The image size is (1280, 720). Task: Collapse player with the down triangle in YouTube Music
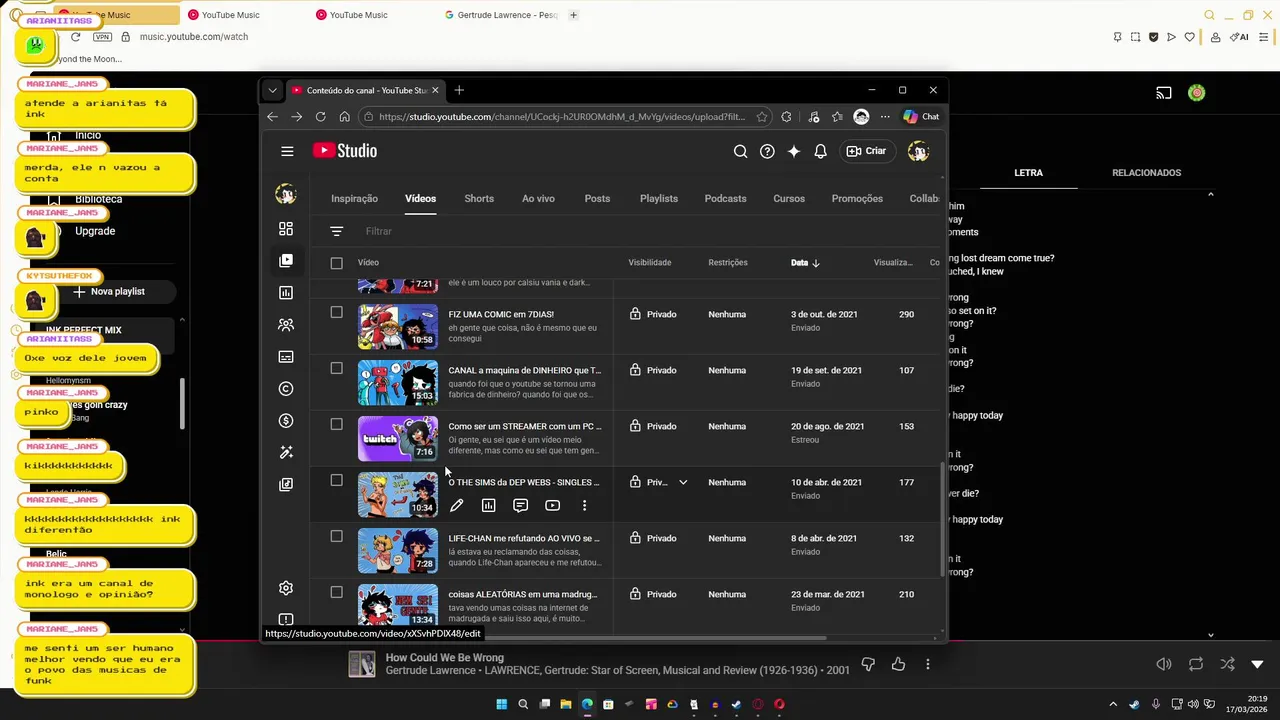point(1258,664)
